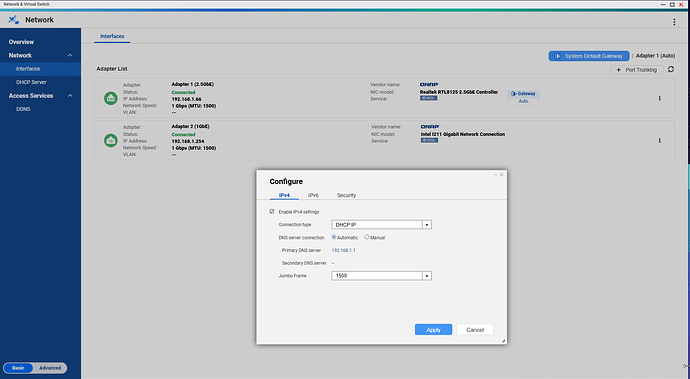Open the Connection type dropdown arrow
The width and height of the screenshot is (690, 379).
[x=426, y=225]
